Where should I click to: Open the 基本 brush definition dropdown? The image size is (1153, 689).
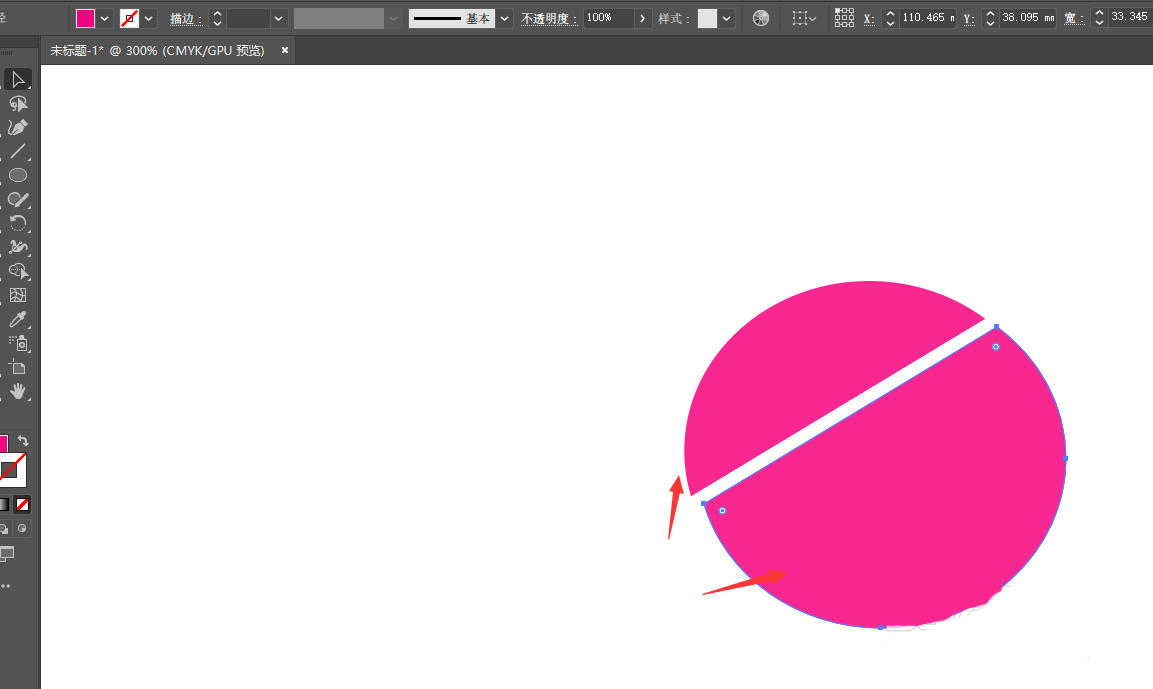pos(504,18)
